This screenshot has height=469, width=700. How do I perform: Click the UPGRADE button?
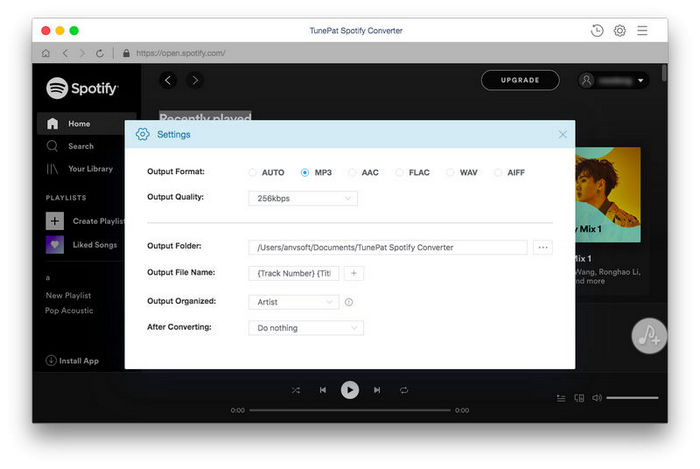coord(520,80)
